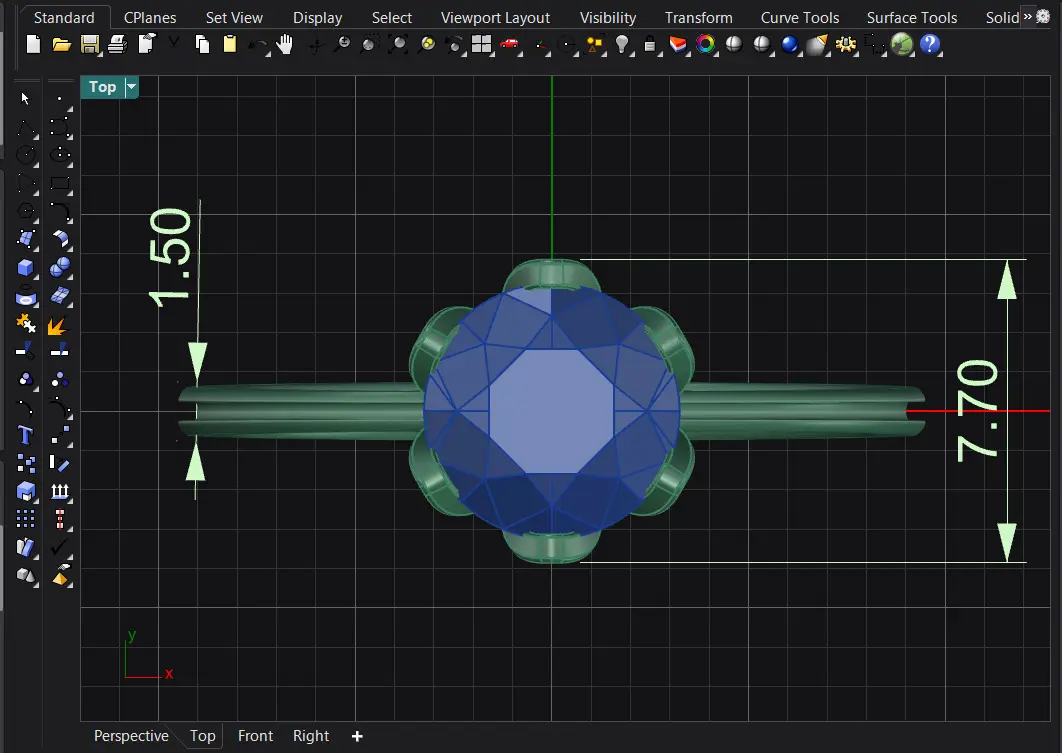The image size is (1062, 753).
Task: Select the Split tool icon
Action: [x=60, y=351]
